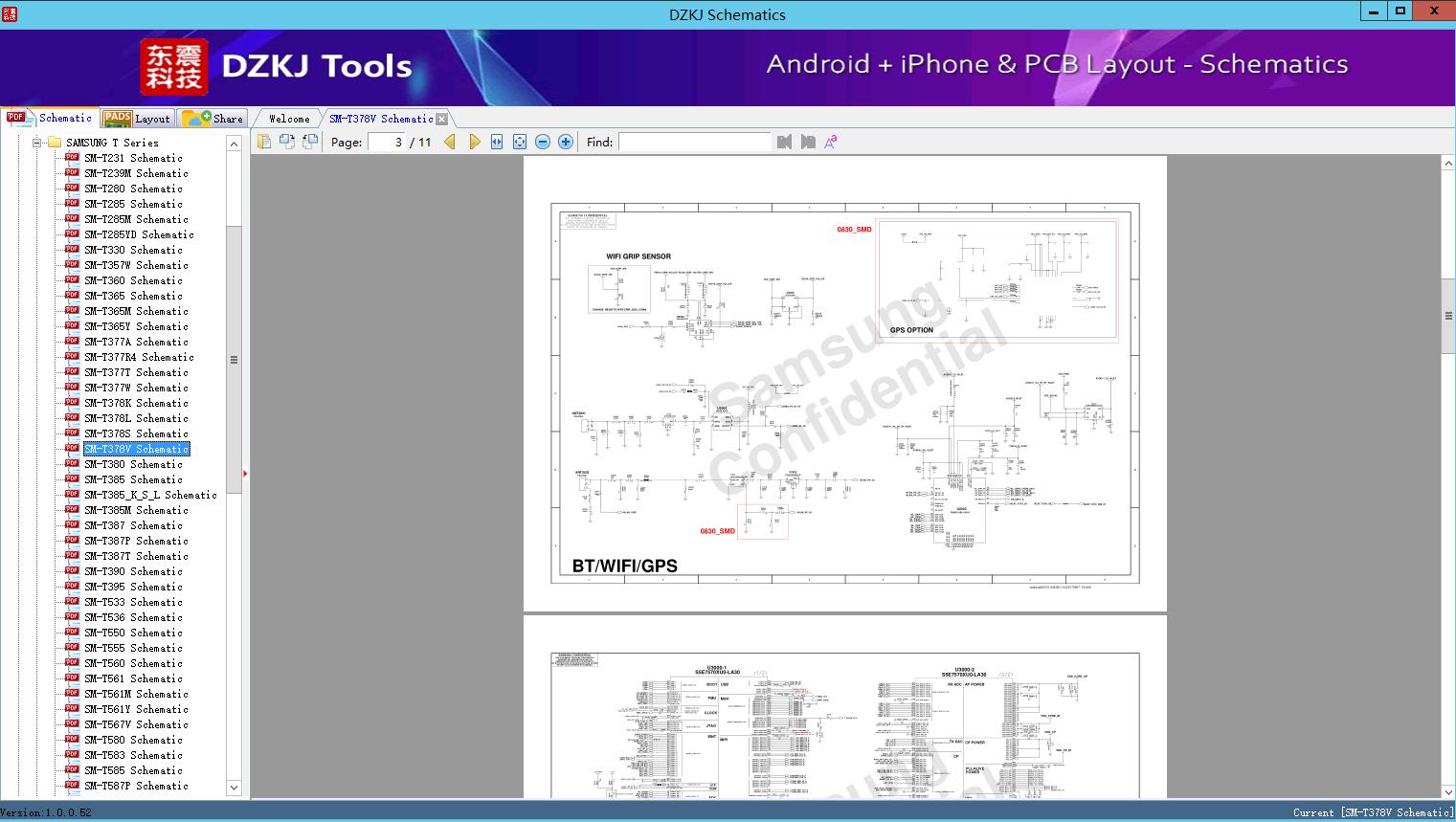This screenshot has width=1456, height=822.
Task: Fit the whole page in view
Action: coord(520,142)
